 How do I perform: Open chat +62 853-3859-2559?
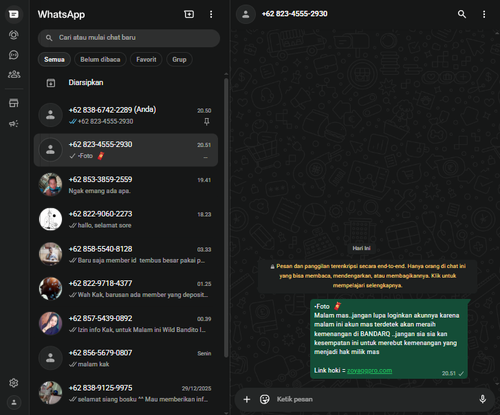coord(126,185)
